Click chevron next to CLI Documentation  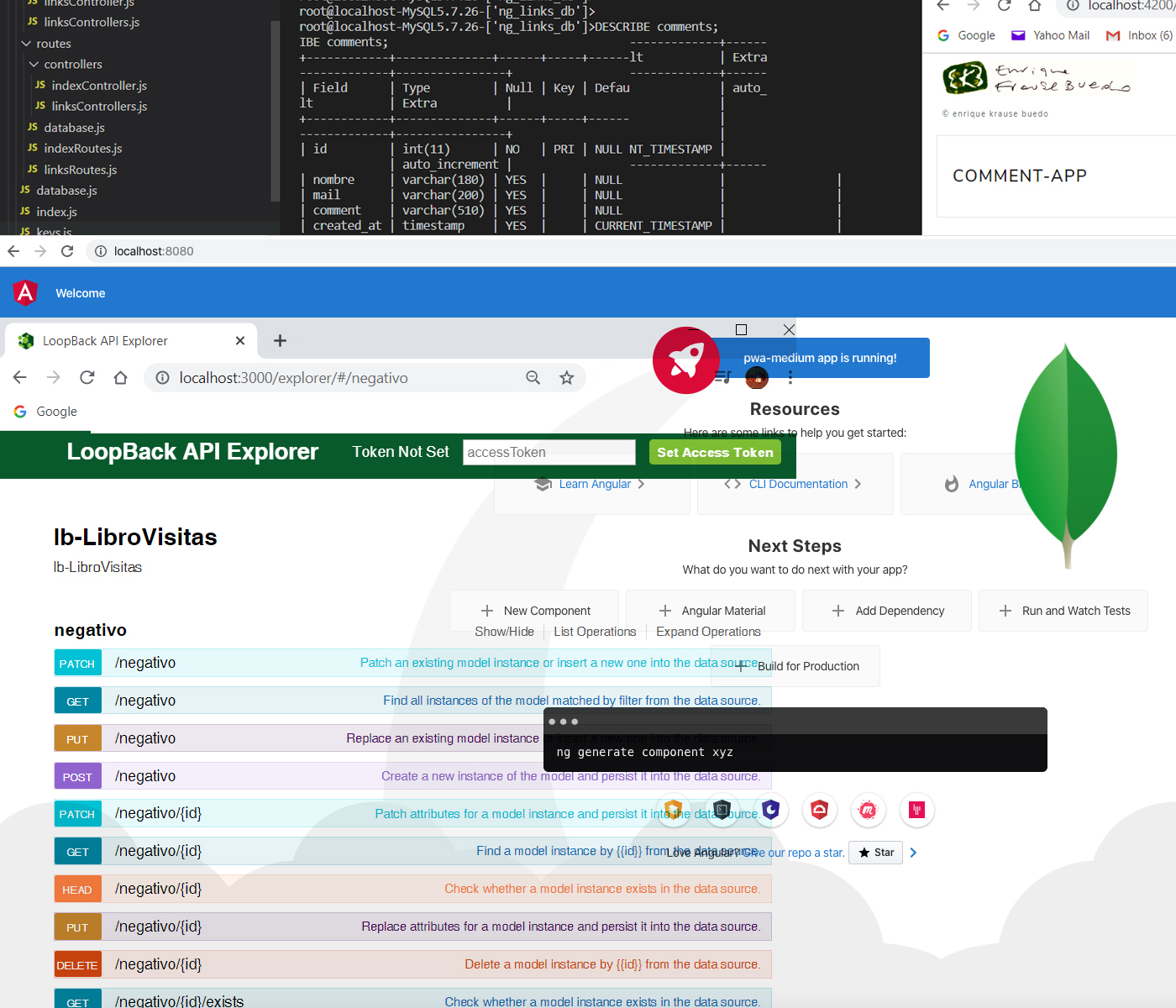tap(858, 484)
